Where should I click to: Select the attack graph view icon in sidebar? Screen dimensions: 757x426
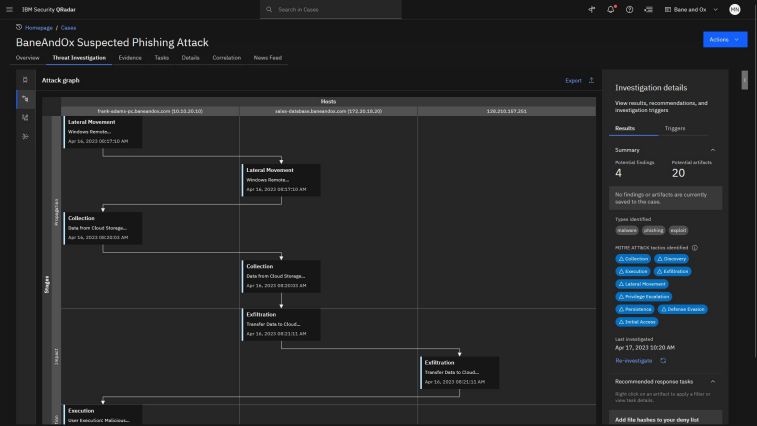coord(25,98)
